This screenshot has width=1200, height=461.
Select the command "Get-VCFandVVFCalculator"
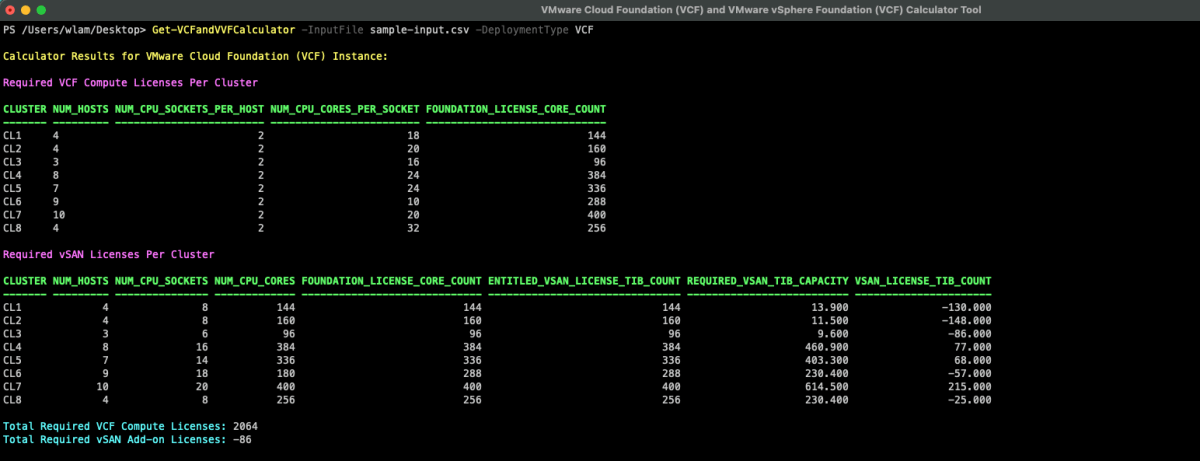tap(223, 29)
